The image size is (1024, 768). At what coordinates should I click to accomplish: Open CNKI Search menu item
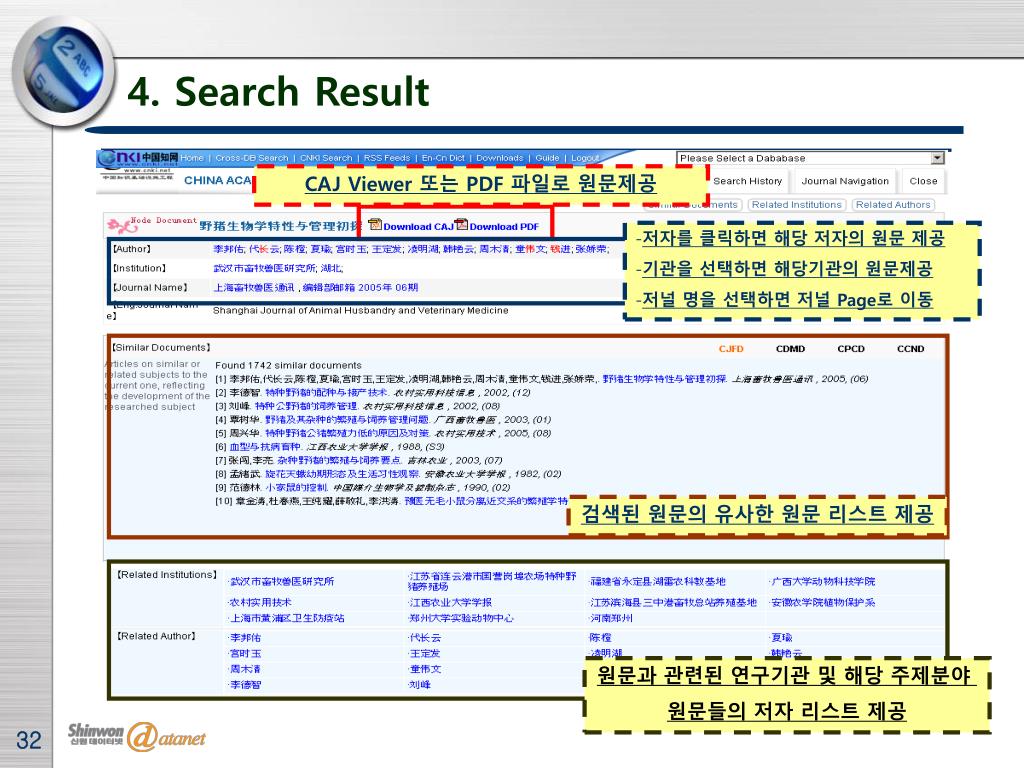point(325,158)
